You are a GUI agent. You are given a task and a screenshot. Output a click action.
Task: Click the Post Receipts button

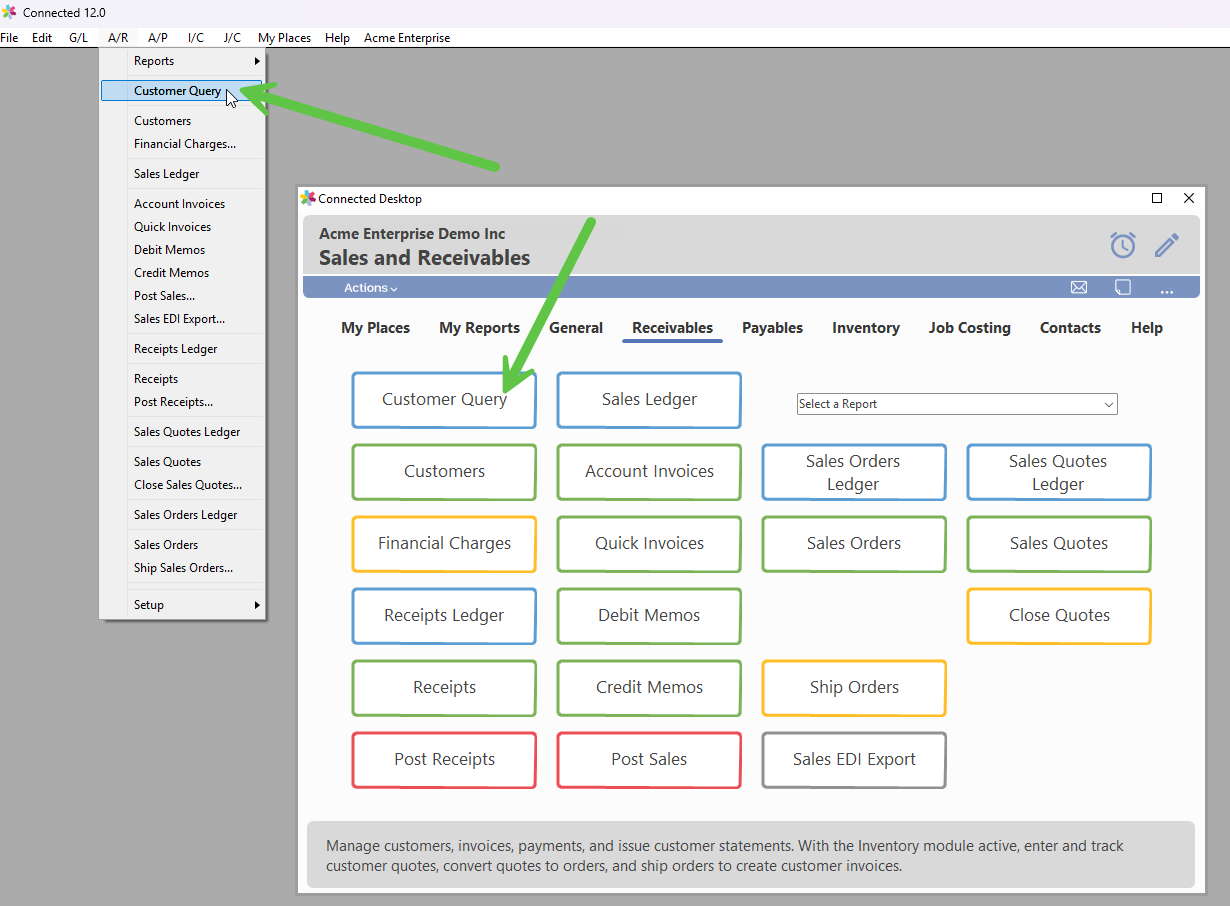tap(444, 760)
